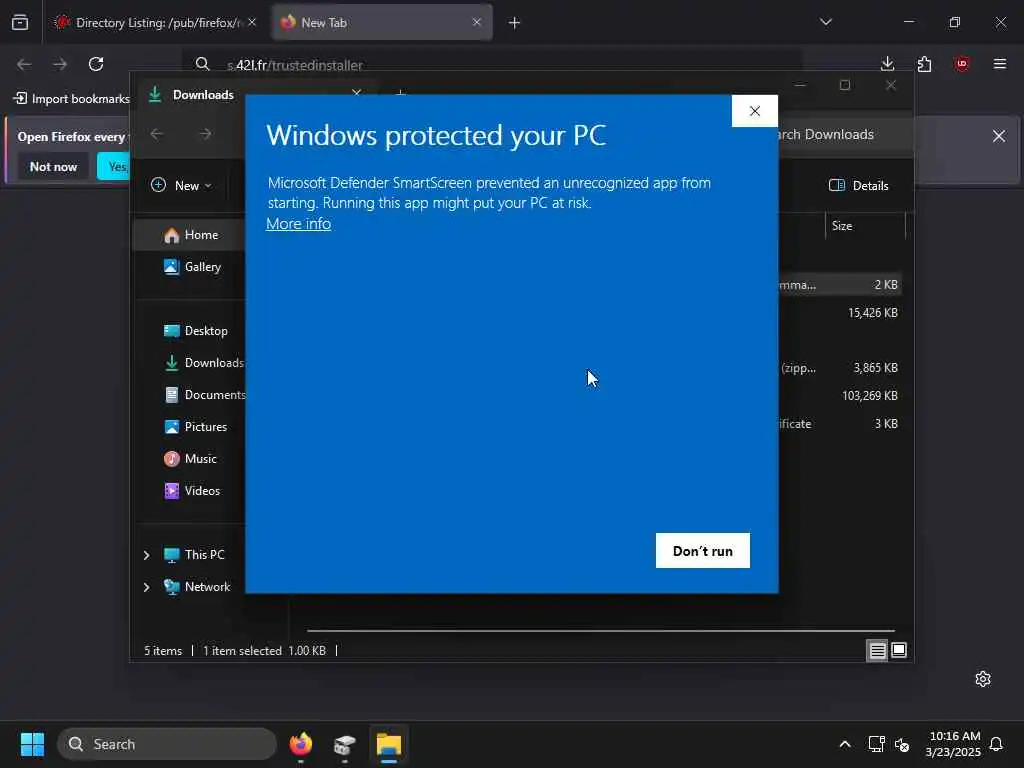Open the New dropdown in File Explorer
This screenshot has height=768, width=1024.
tap(182, 185)
